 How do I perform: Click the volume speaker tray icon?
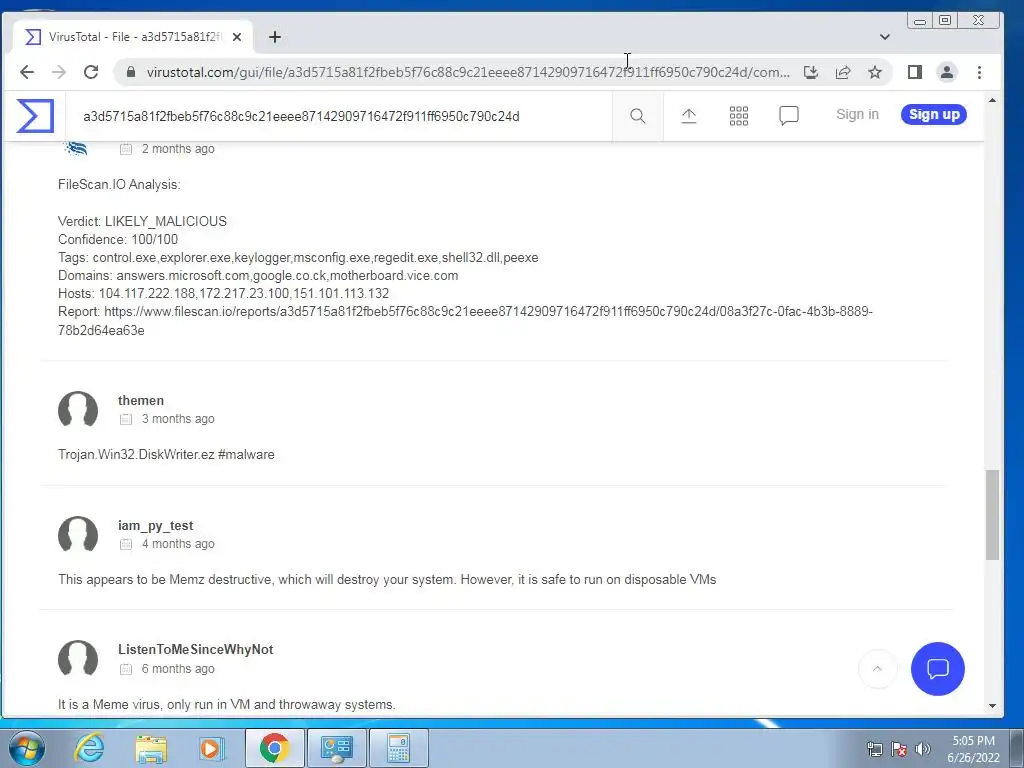923,749
